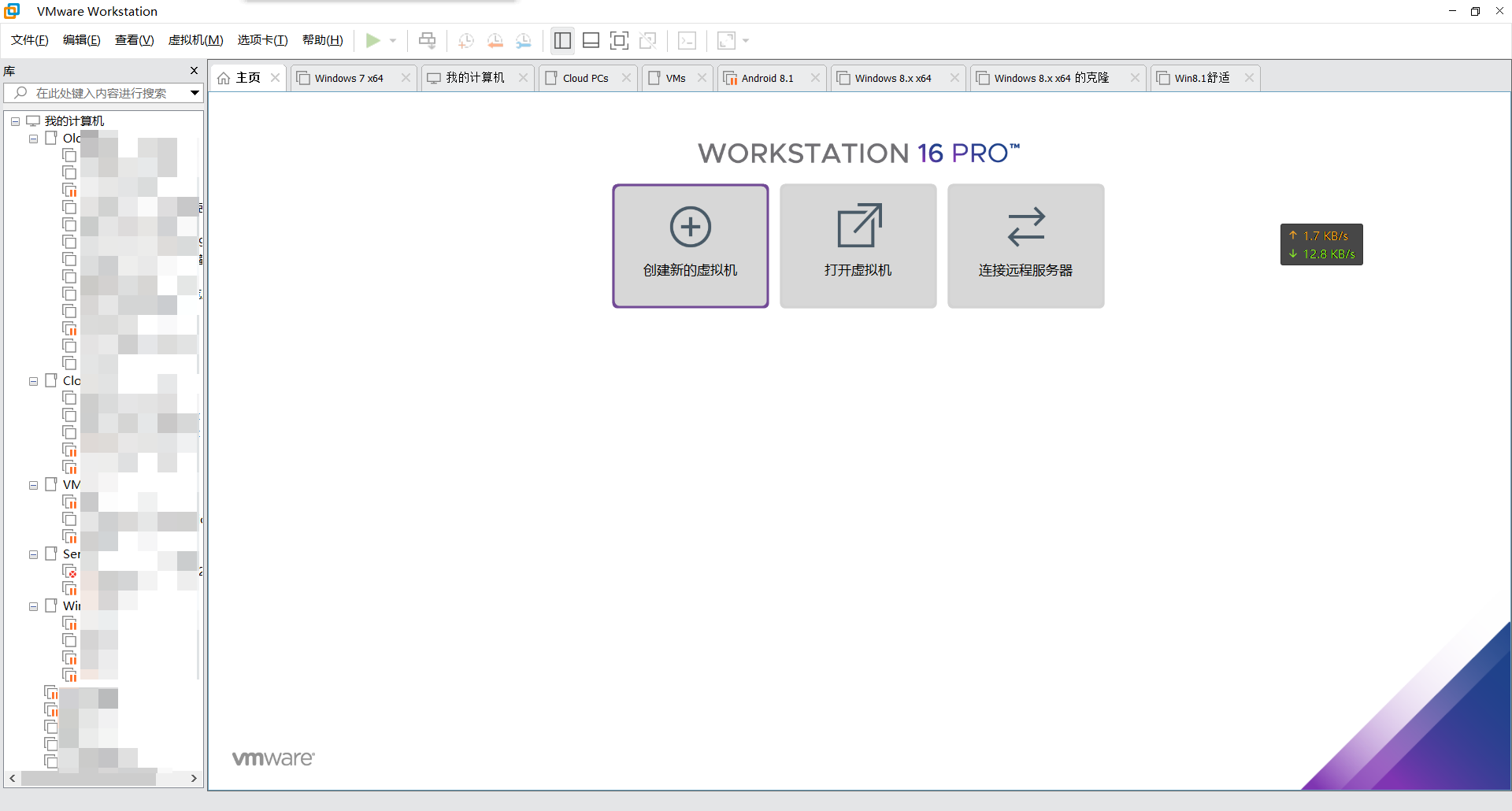
Task: Click the network speed monitor widget
Action: pyautogui.click(x=1321, y=245)
